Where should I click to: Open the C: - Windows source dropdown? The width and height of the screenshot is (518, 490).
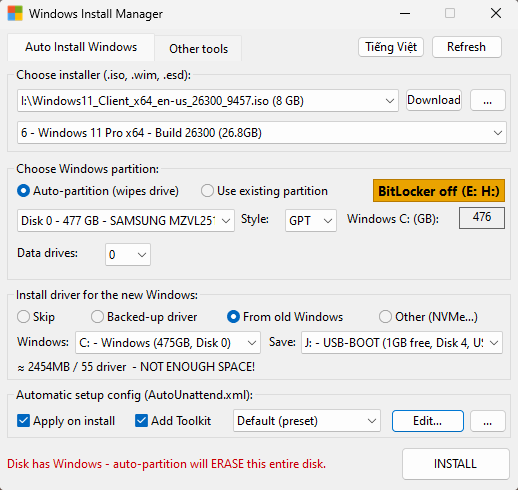pyautogui.click(x=168, y=342)
